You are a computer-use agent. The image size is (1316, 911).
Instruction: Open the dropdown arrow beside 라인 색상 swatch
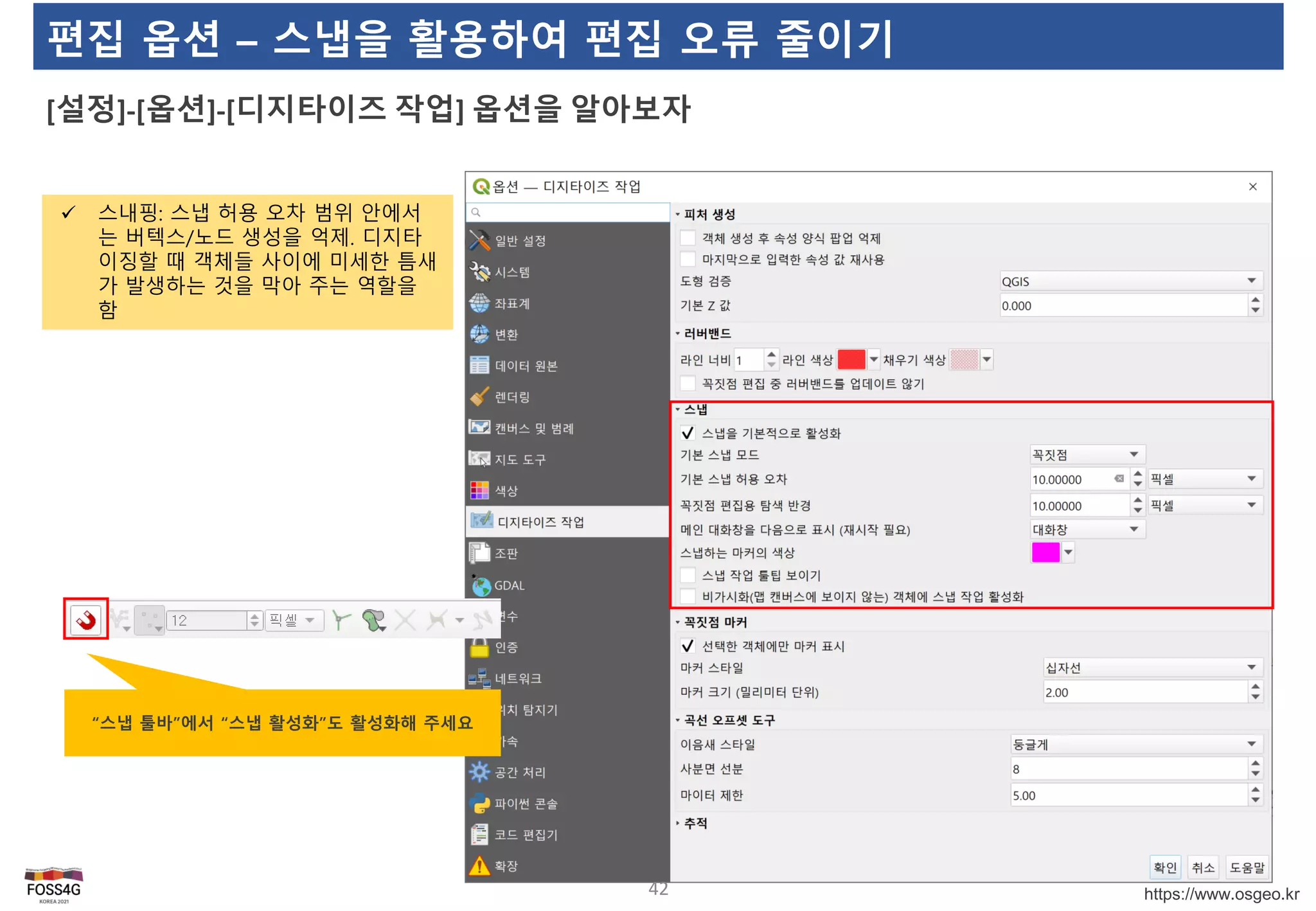(x=873, y=359)
